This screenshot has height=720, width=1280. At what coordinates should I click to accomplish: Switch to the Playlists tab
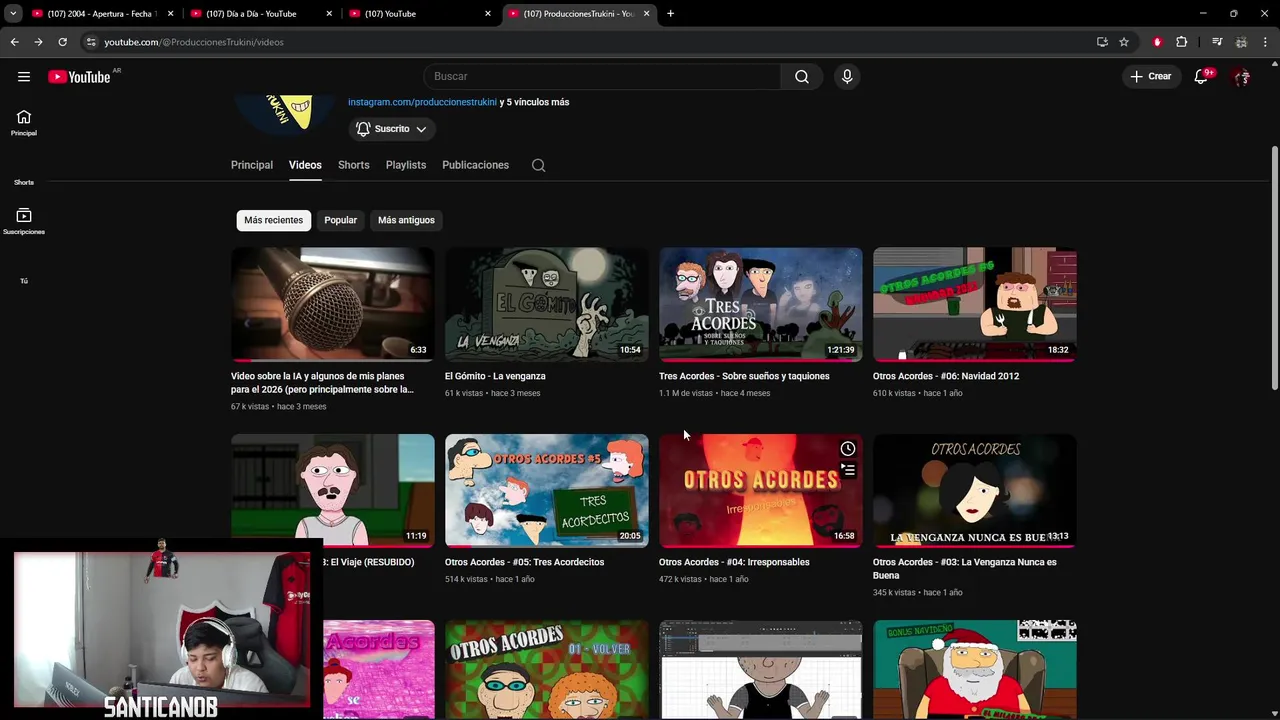[x=406, y=165]
